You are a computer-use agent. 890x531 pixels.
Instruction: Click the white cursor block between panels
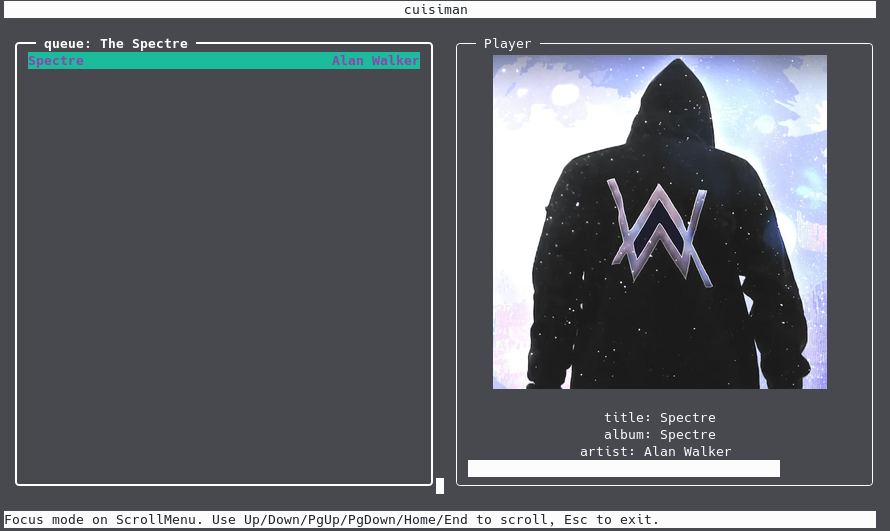tap(440, 486)
